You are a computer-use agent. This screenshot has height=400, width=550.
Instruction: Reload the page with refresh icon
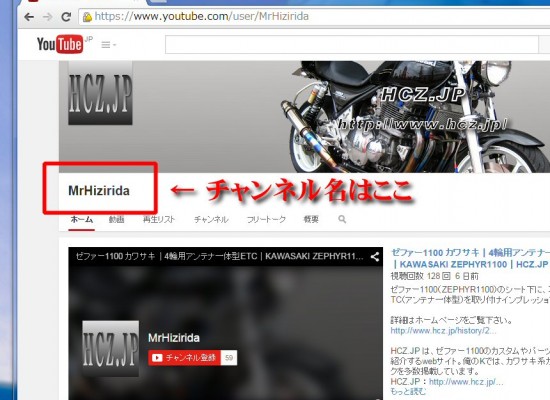pos(66,16)
